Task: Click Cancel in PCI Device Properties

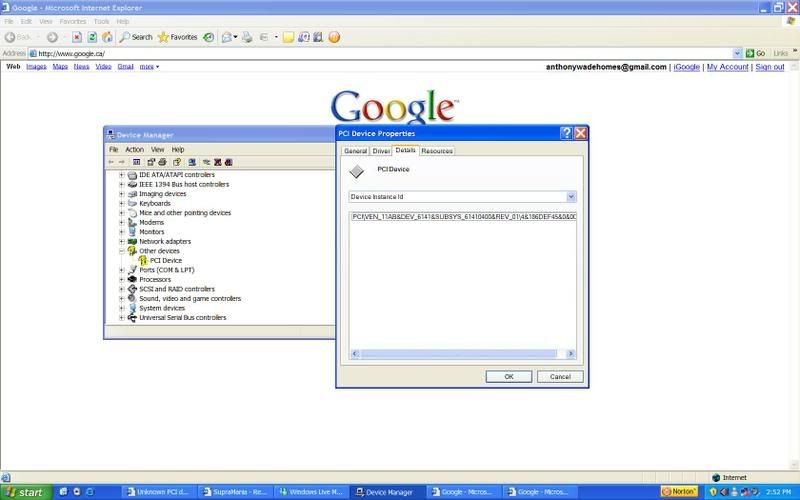Action: (x=560, y=377)
